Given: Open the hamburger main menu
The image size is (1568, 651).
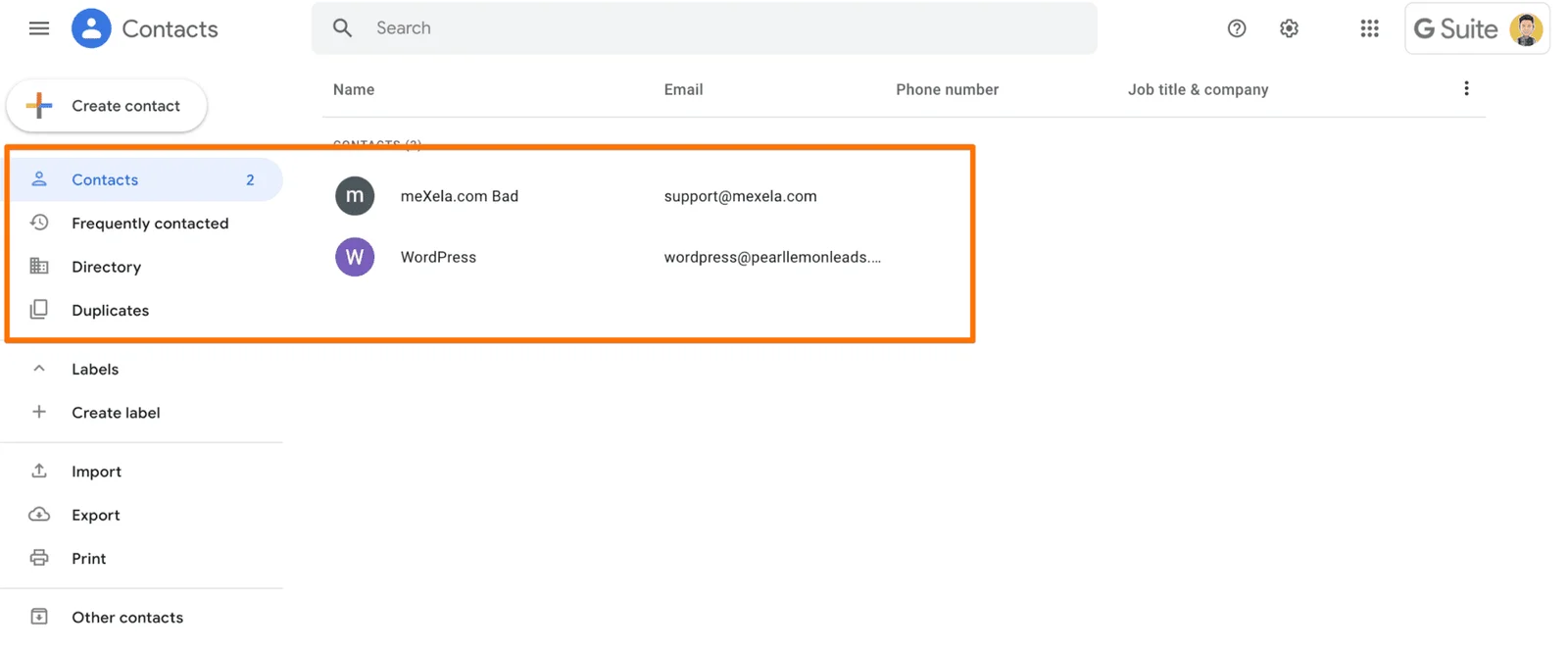Looking at the screenshot, I should click(x=39, y=28).
